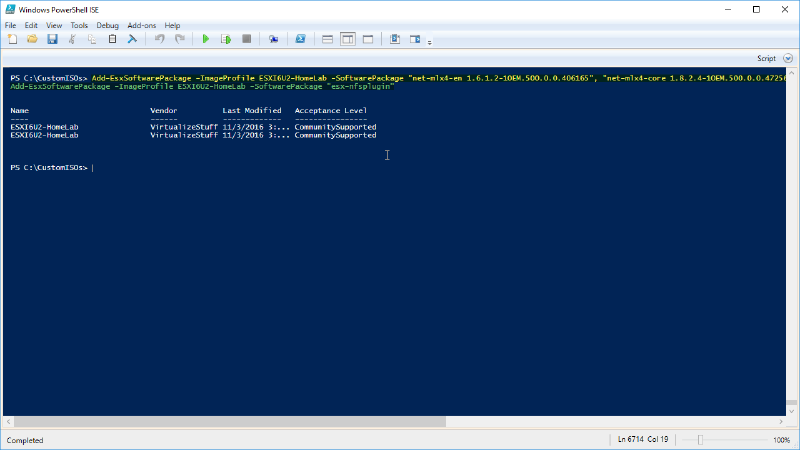Run the script with green play
The height and width of the screenshot is (450, 800).
point(206,39)
